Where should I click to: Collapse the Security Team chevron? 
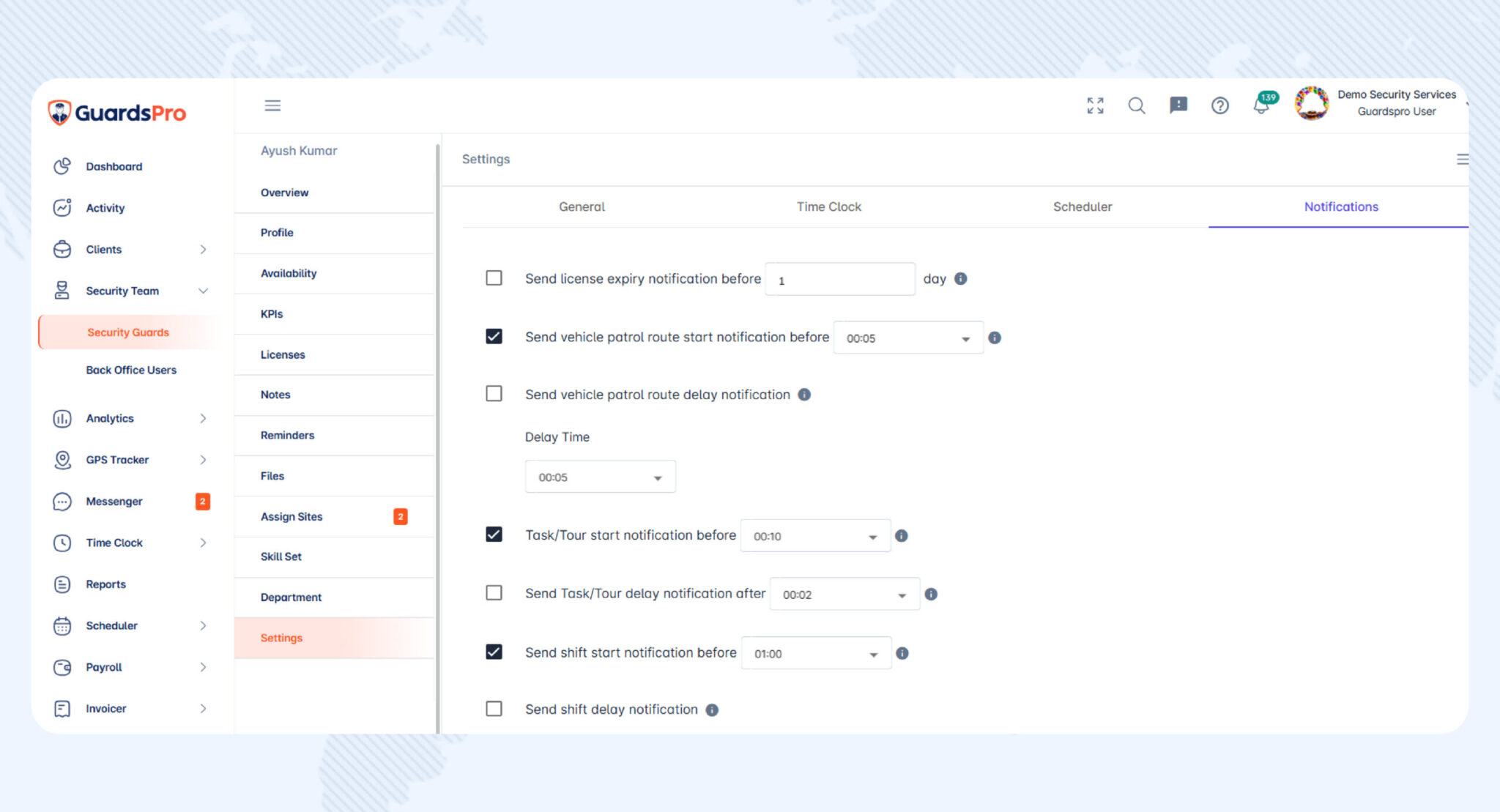pyautogui.click(x=203, y=291)
